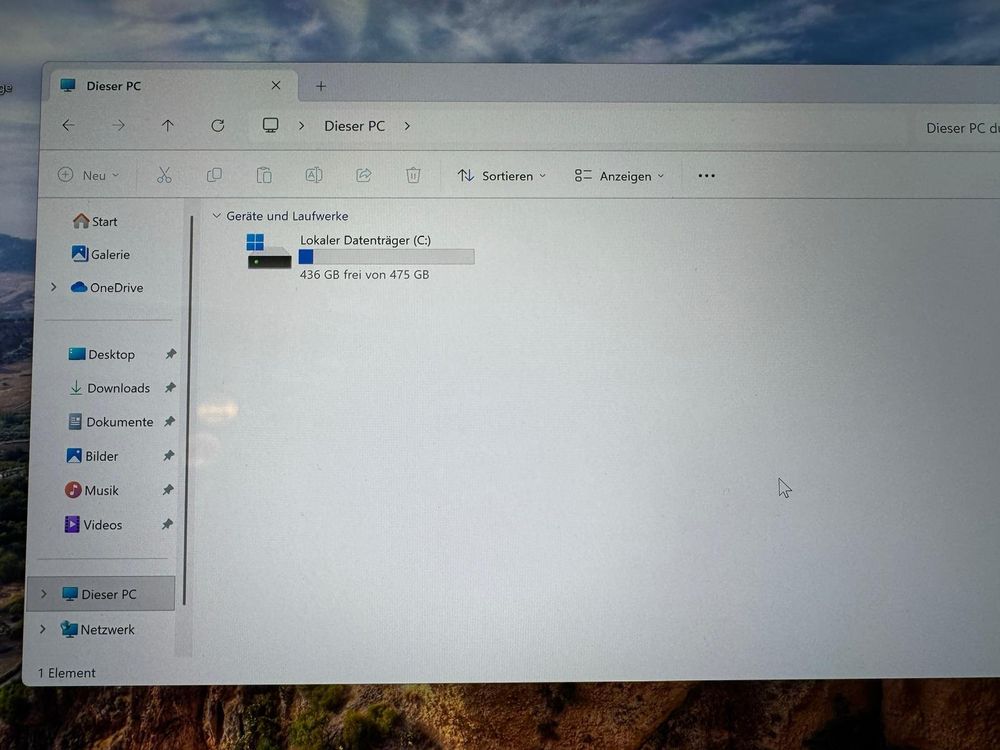This screenshot has width=1000, height=750.
Task: Go up one folder level
Action: pos(167,126)
